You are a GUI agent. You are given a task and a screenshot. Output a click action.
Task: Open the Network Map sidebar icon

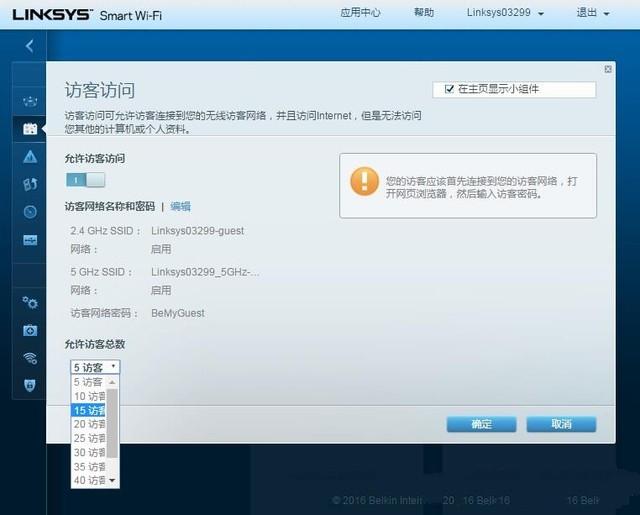tap(30, 101)
